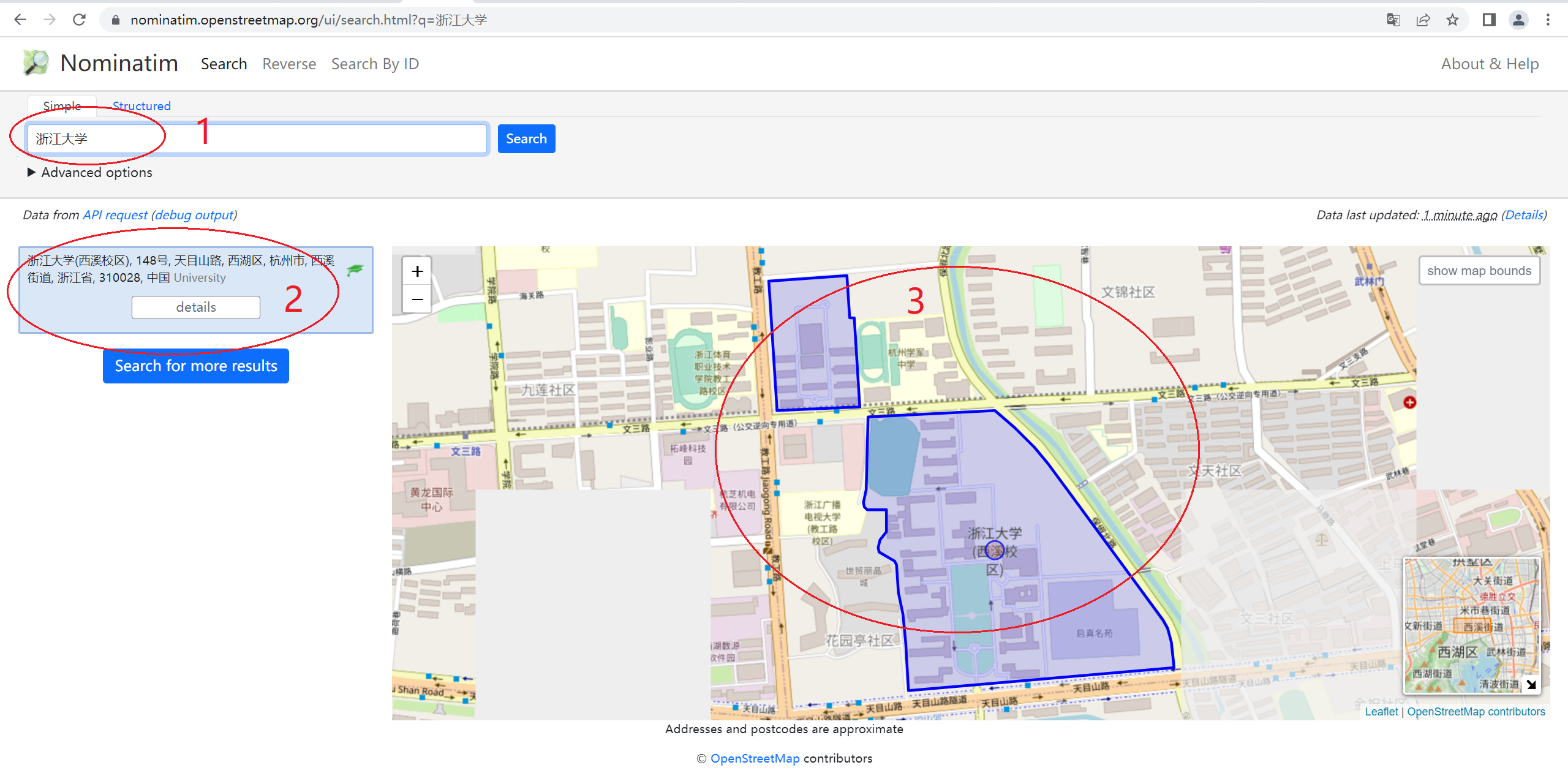The width and height of the screenshot is (1568, 773).
Task: Click the site lock icon in address bar
Action: coord(115,20)
